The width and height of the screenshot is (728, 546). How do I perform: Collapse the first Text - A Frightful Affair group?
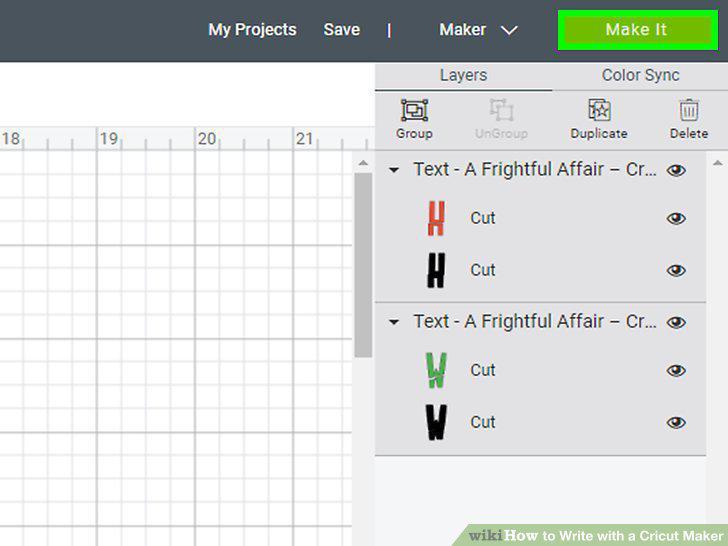coord(394,170)
